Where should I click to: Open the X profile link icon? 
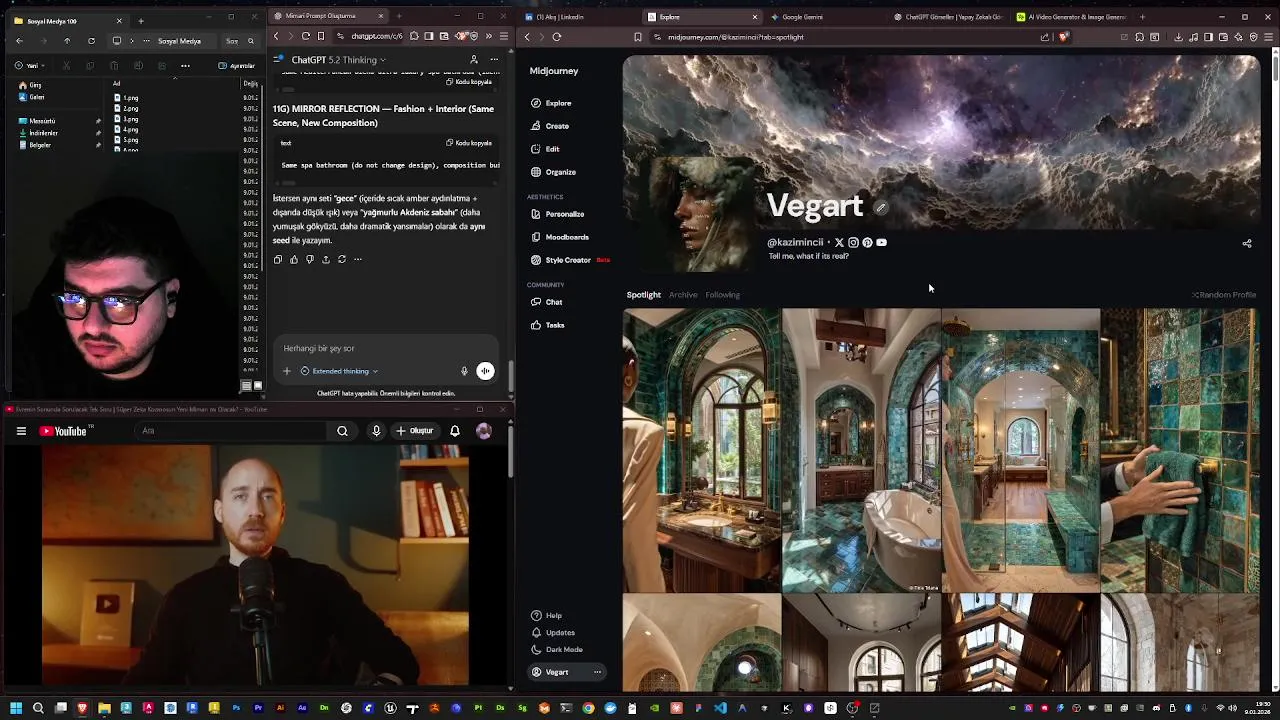click(839, 242)
